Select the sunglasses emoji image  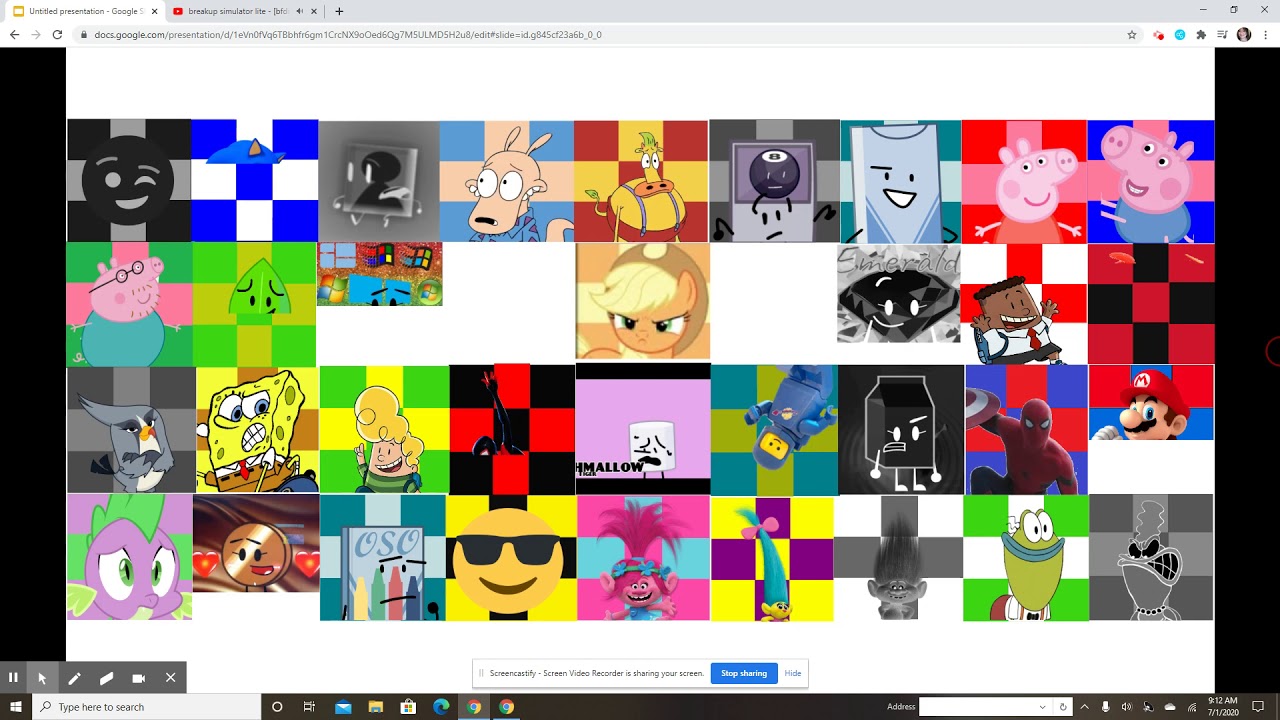point(511,558)
